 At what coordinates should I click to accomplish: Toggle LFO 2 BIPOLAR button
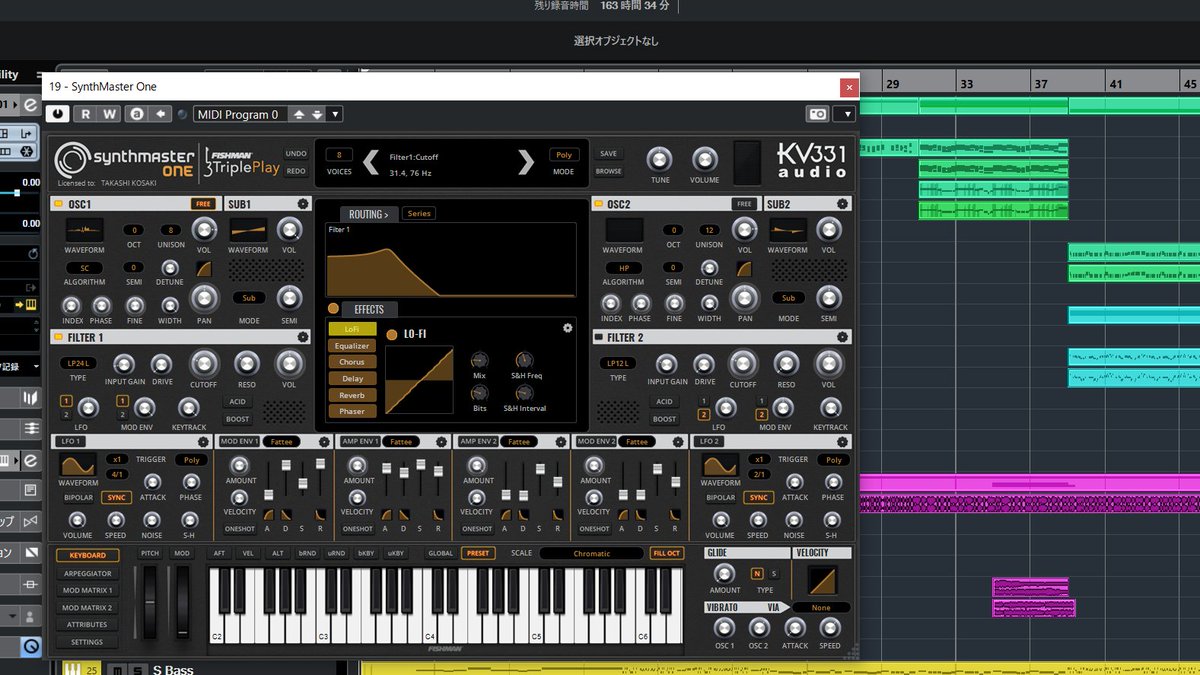coord(720,497)
